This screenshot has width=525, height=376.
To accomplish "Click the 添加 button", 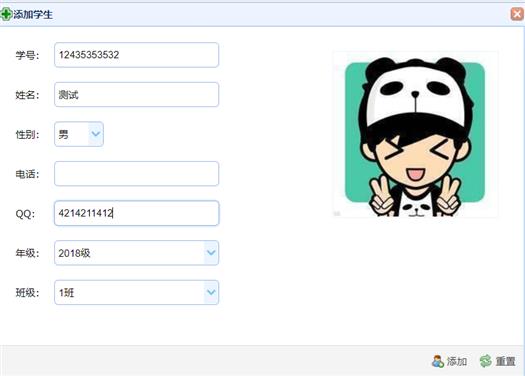I will coord(449,361).
